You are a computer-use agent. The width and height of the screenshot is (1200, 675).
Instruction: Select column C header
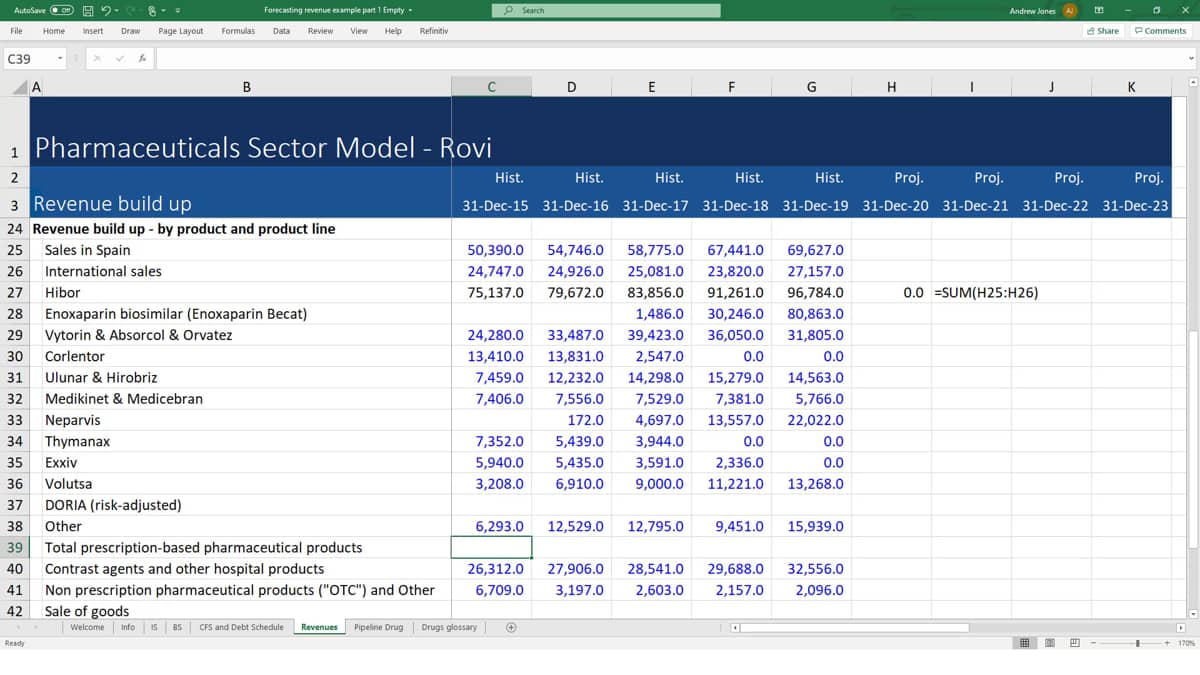491,87
